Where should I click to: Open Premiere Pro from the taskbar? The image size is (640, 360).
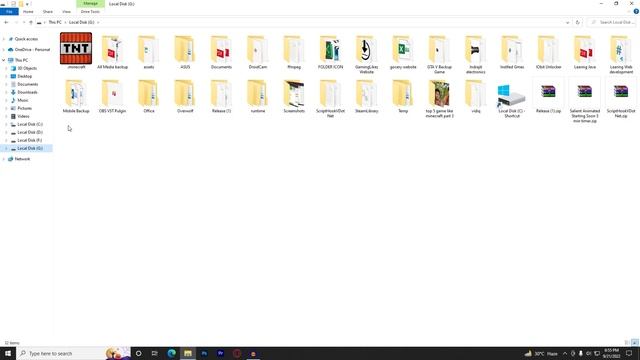tap(220, 353)
